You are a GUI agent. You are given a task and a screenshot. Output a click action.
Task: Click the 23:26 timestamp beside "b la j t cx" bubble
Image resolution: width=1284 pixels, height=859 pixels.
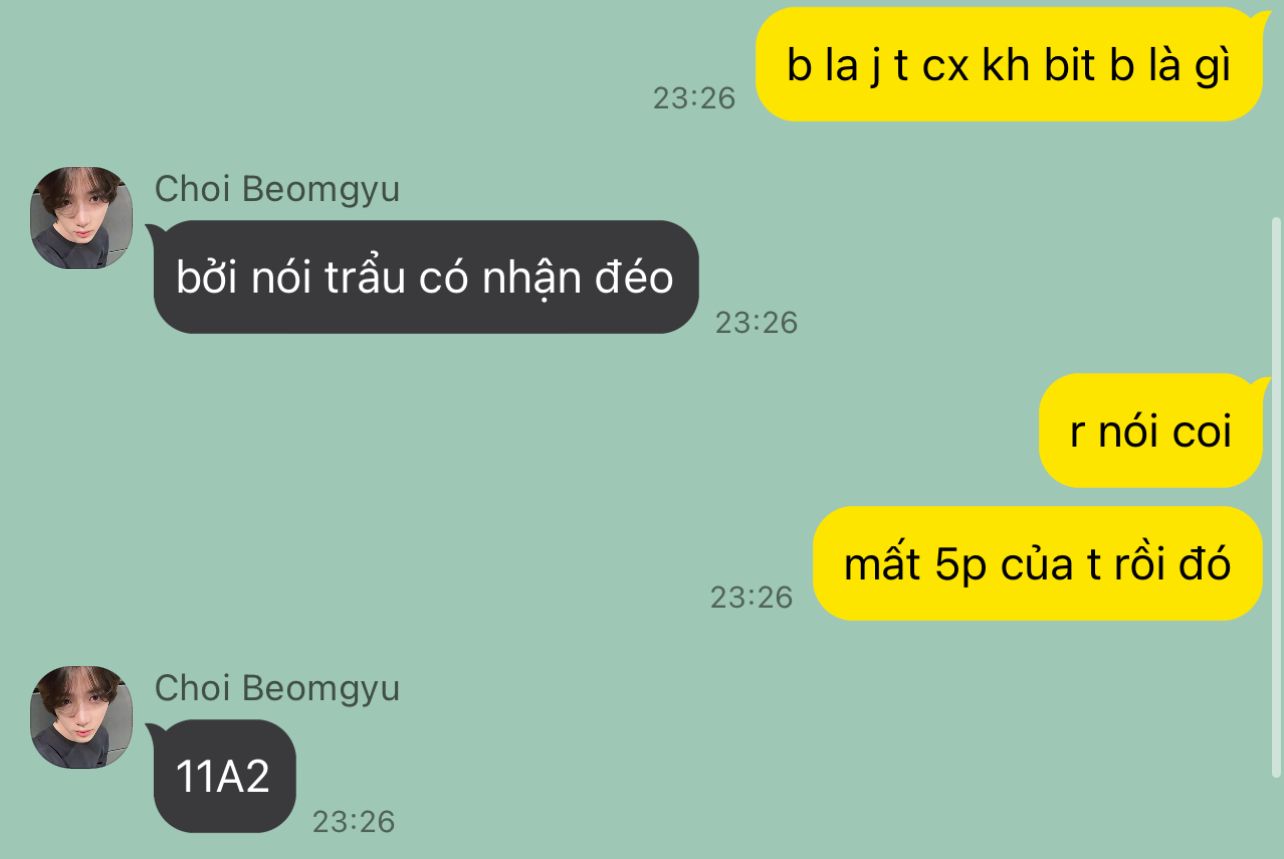pyautogui.click(x=694, y=98)
